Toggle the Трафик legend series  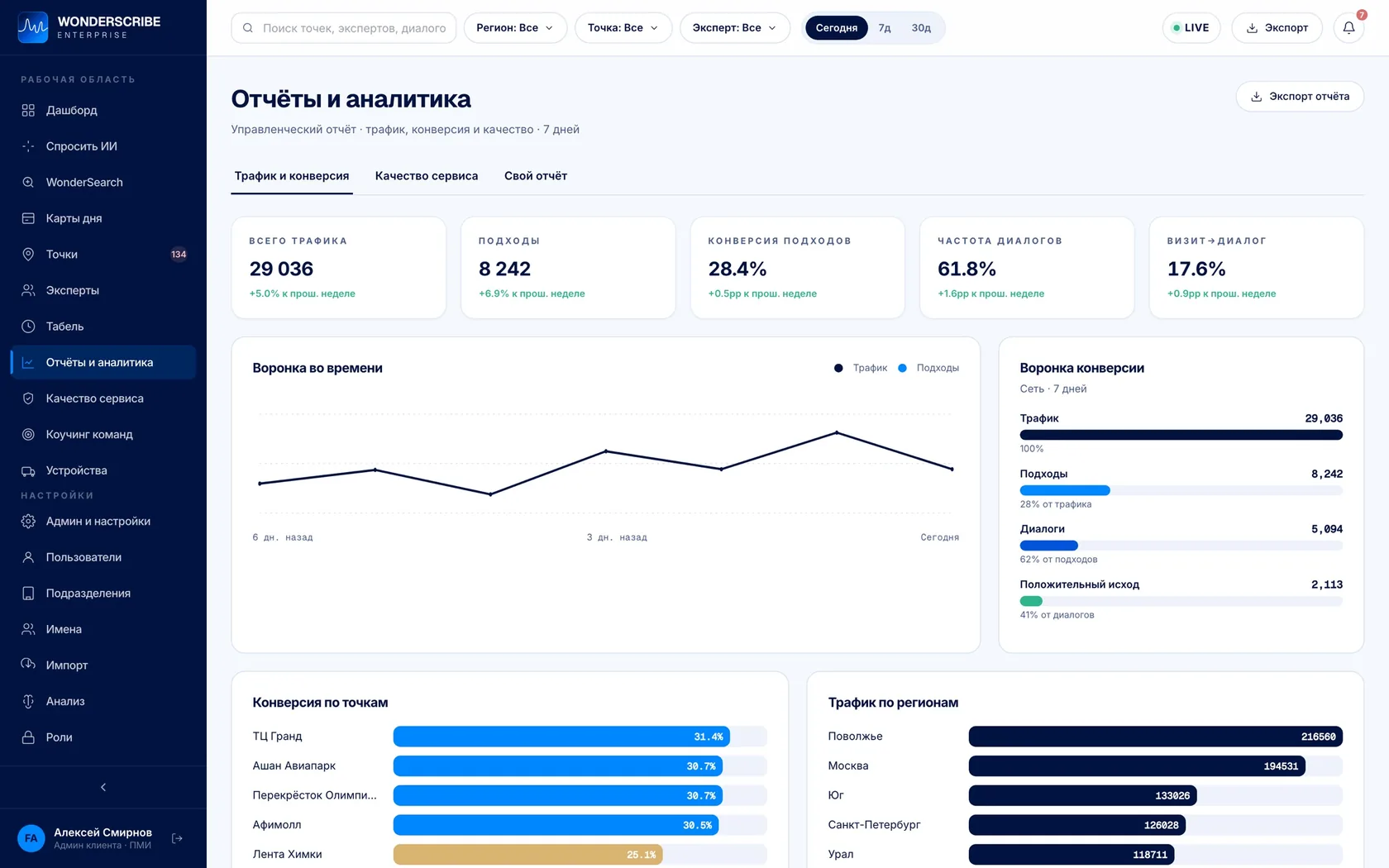click(x=861, y=368)
